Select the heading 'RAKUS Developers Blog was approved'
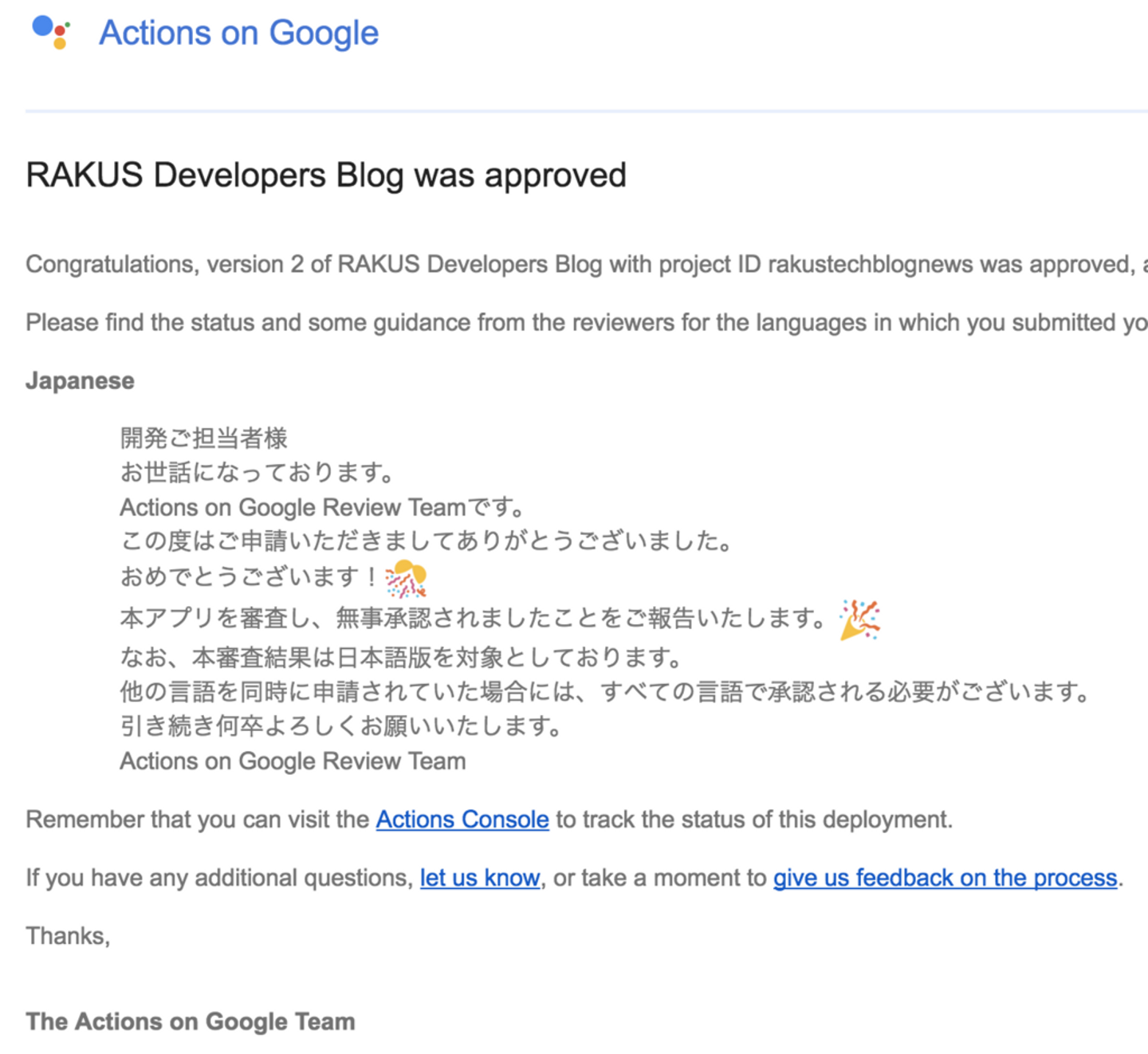Viewport: 1148px width, 1054px height. (326, 175)
